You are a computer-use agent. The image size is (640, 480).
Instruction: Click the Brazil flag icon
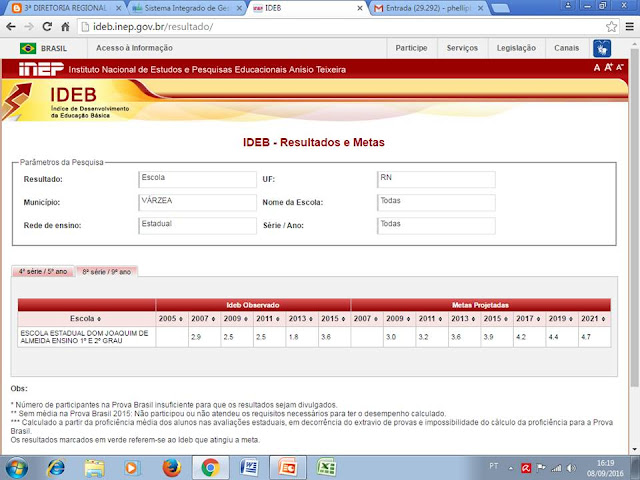tap(28, 48)
